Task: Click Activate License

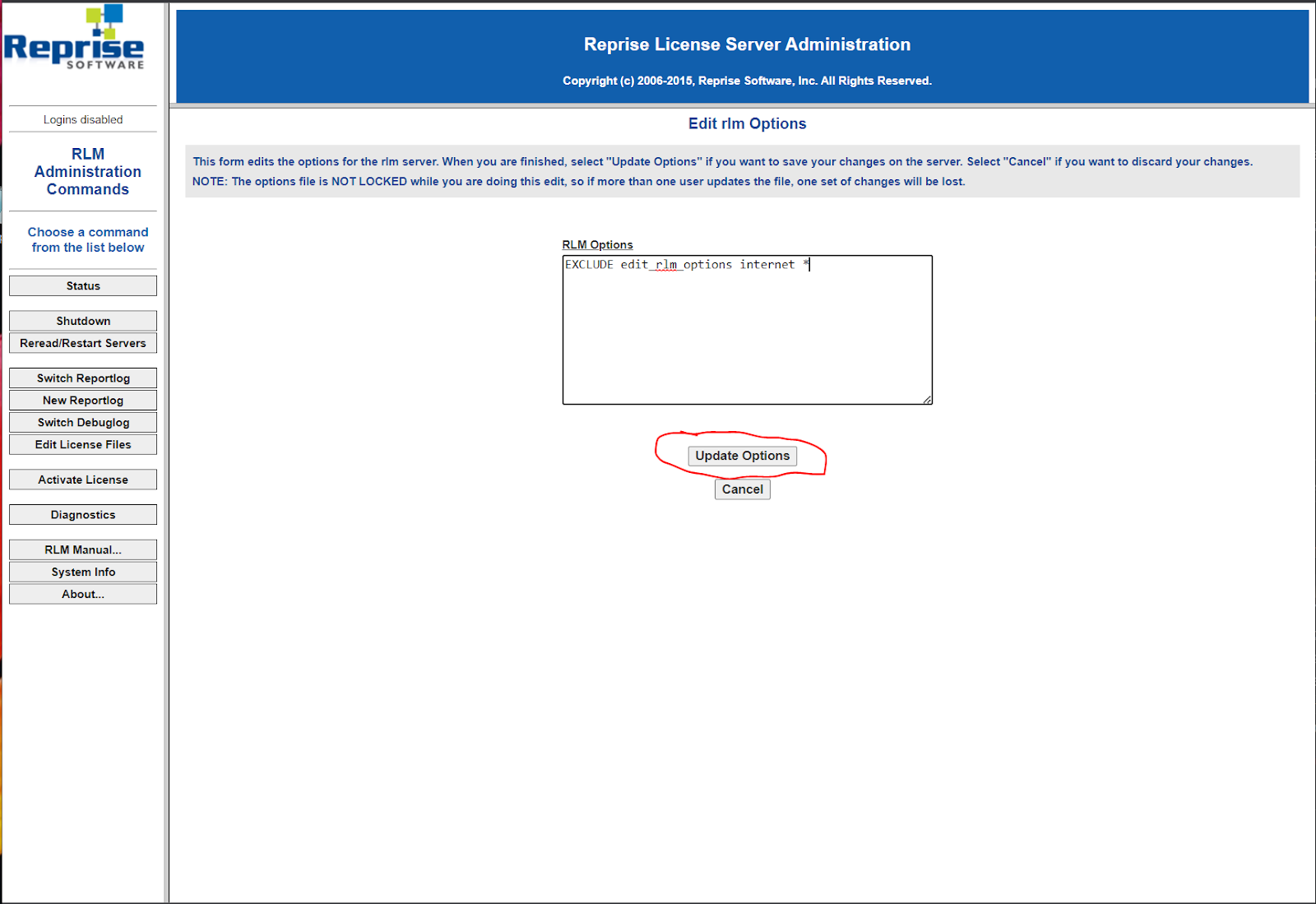Action: 82,479
